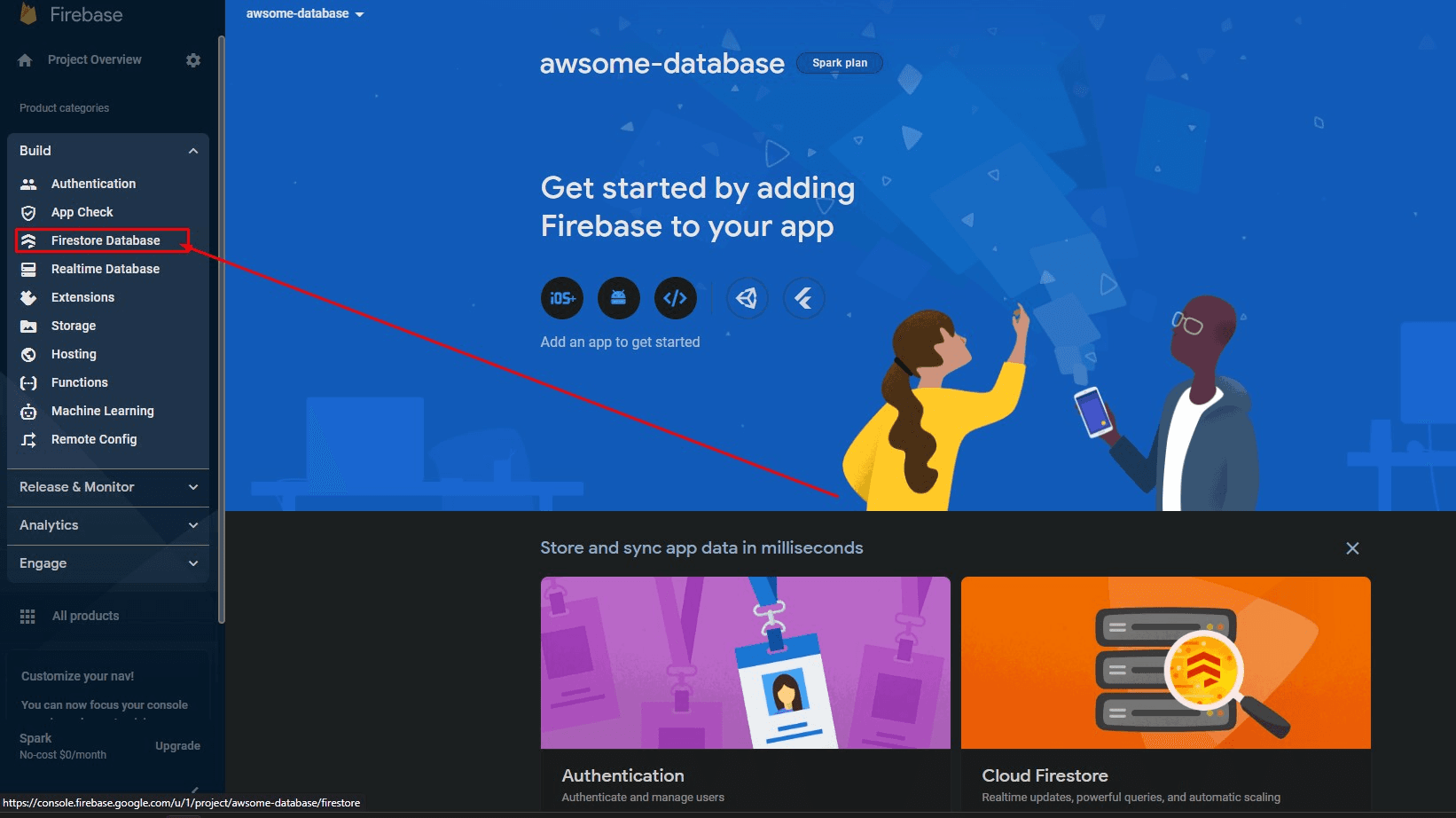This screenshot has height=818, width=1456.
Task: Click the sidebar vertical scrollbar
Action: pos(221,328)
